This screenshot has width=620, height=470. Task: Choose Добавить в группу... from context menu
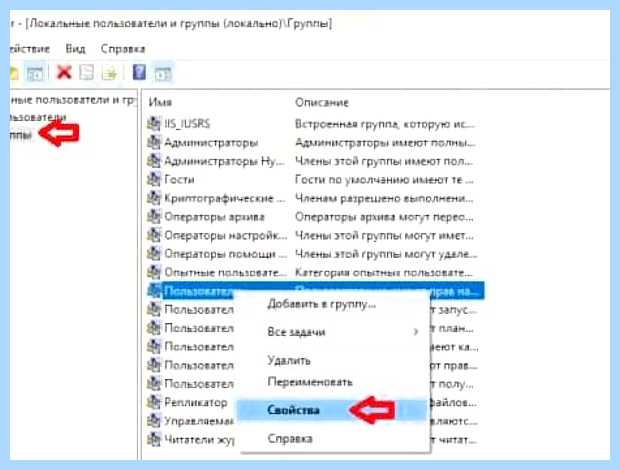pos(321,304)
